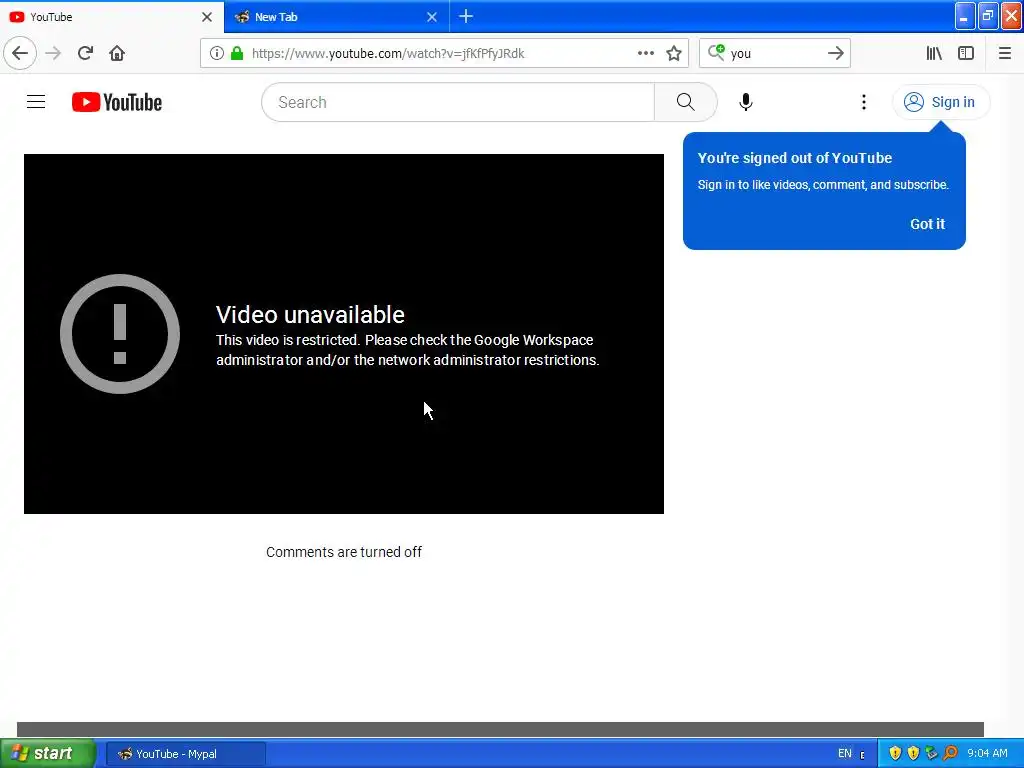
Task: Click the EN language indicator in taskbar
Action: (x=844, y=754)
